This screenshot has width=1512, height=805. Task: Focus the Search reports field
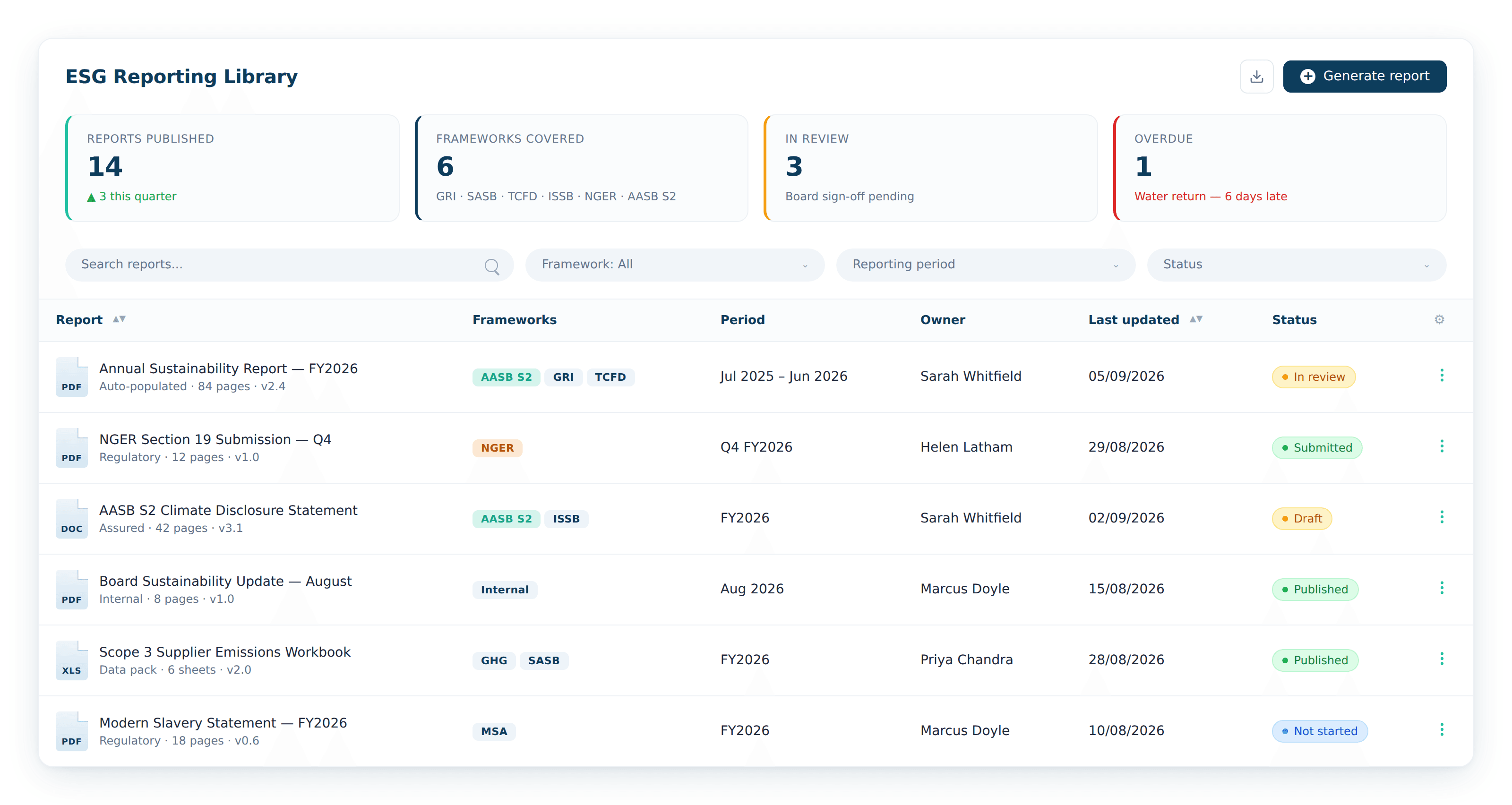(x=289, y=265)
